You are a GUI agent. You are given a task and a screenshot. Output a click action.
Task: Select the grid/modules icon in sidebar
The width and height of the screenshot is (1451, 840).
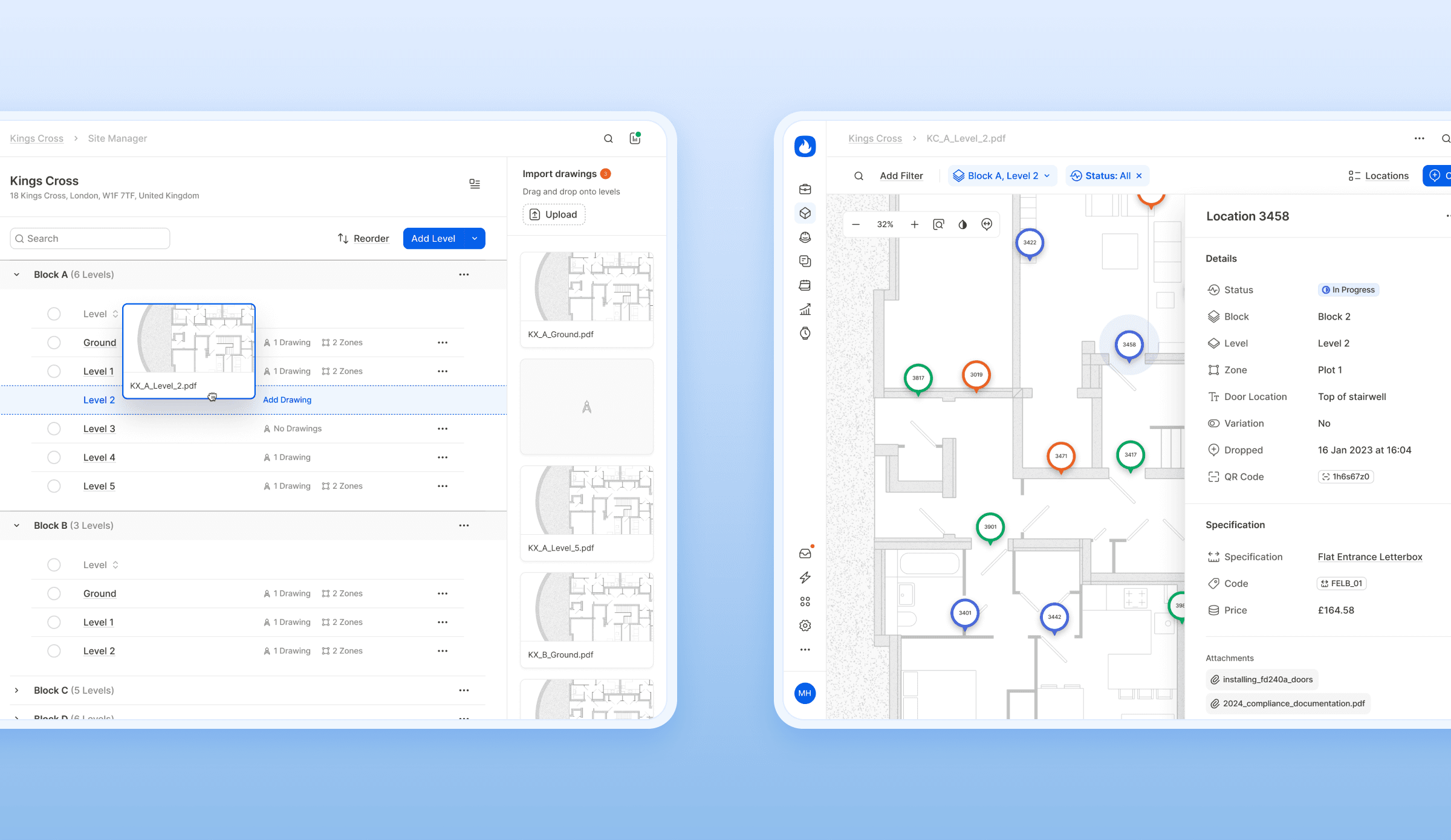point(804,601)
